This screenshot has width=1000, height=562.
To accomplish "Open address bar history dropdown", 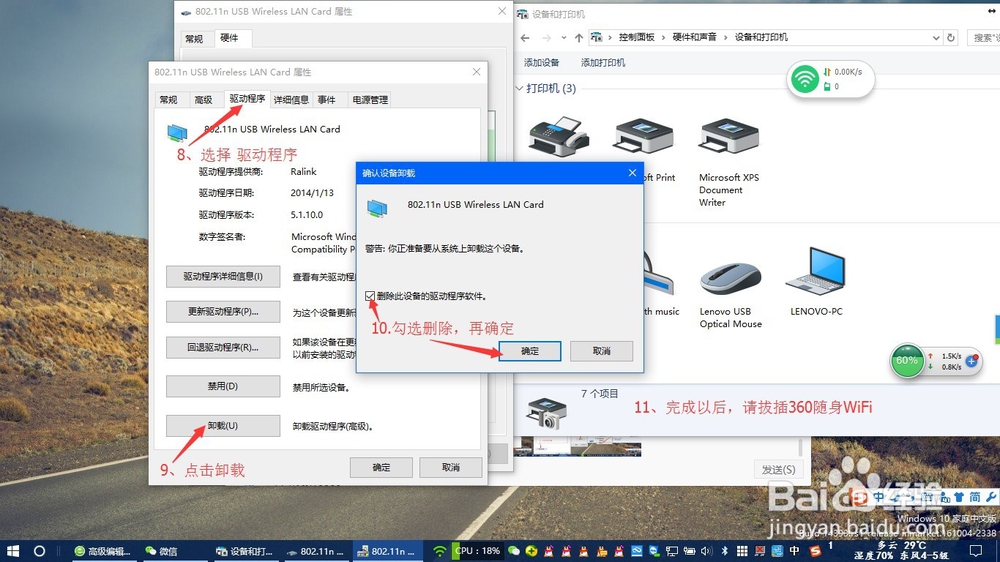I will (936, 38).
